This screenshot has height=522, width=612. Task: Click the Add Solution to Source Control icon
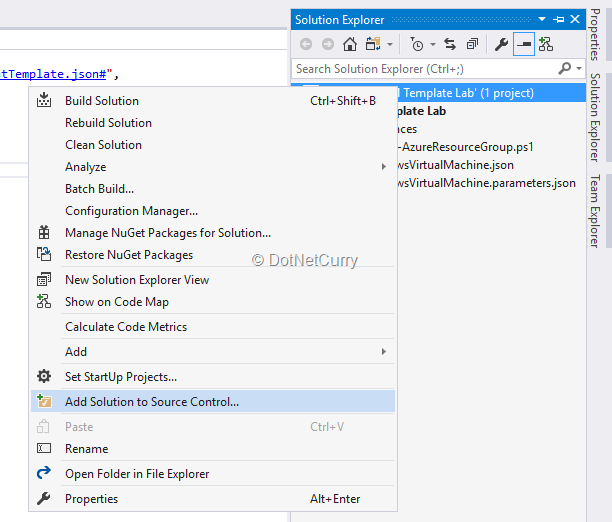44,401
